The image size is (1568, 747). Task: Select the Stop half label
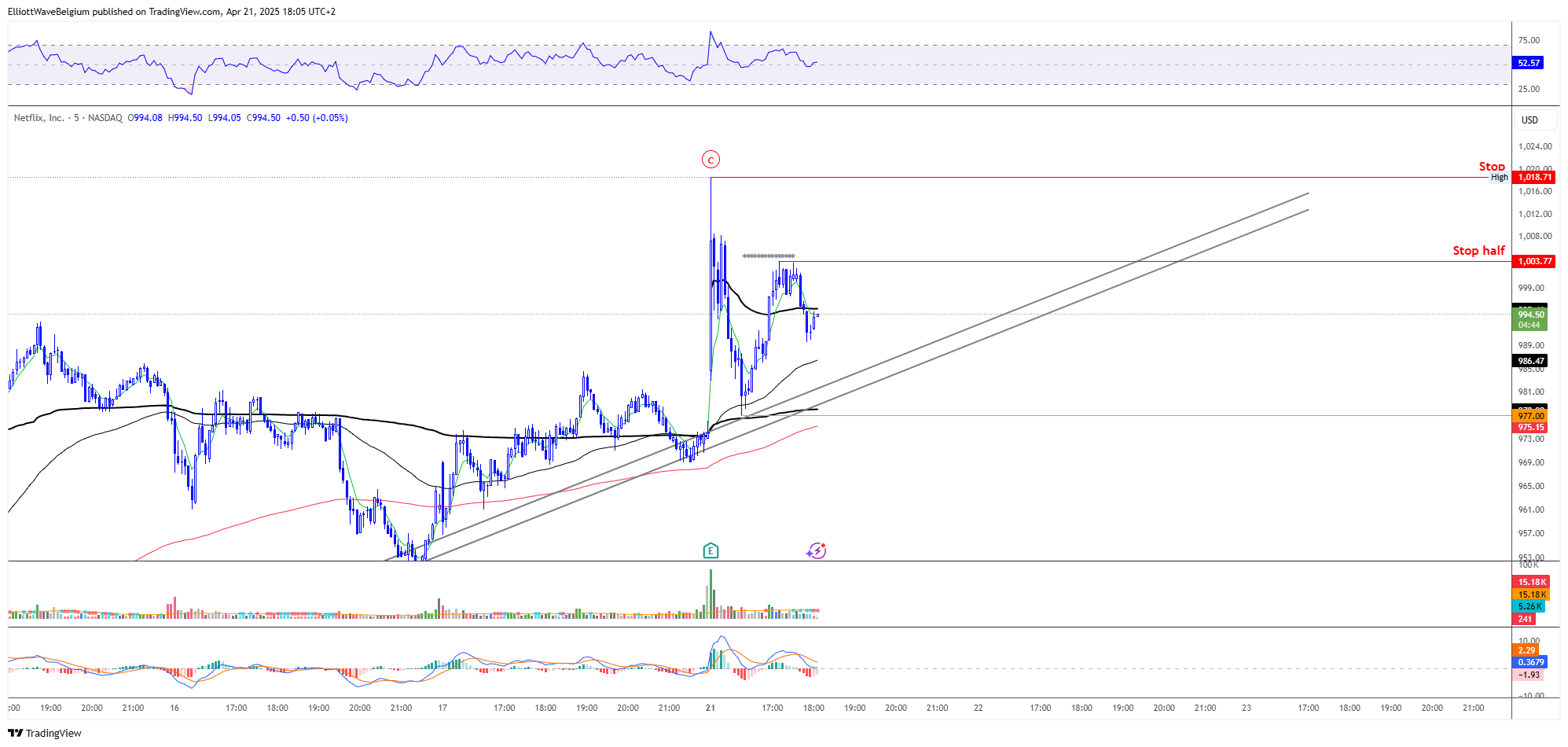(1478, 250)
